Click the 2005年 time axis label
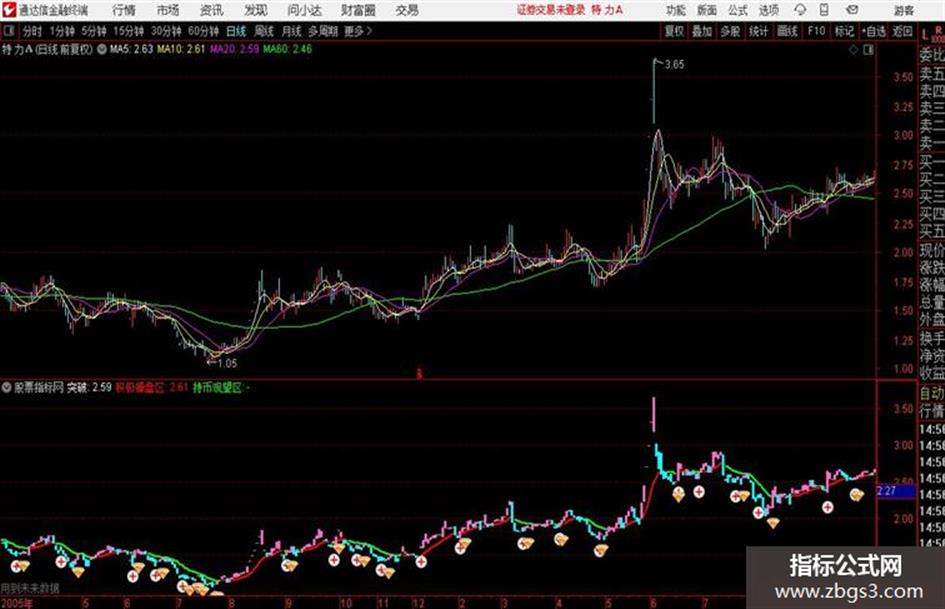 pos(17,603)
